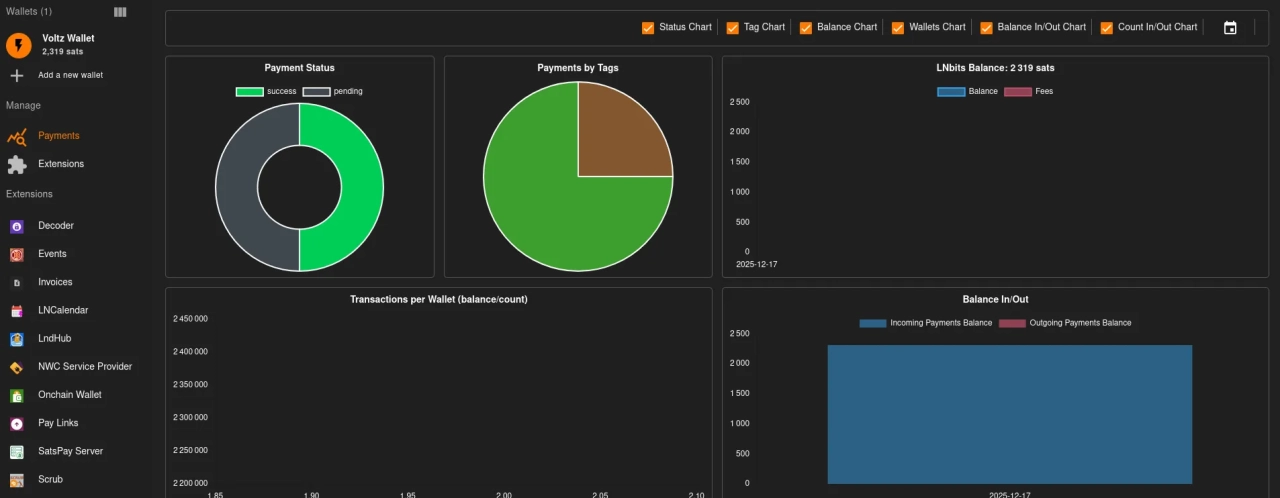This screenshot has height=498, width=1280.
Task: Click the Onchain Wallet icon
Action: 17,395
